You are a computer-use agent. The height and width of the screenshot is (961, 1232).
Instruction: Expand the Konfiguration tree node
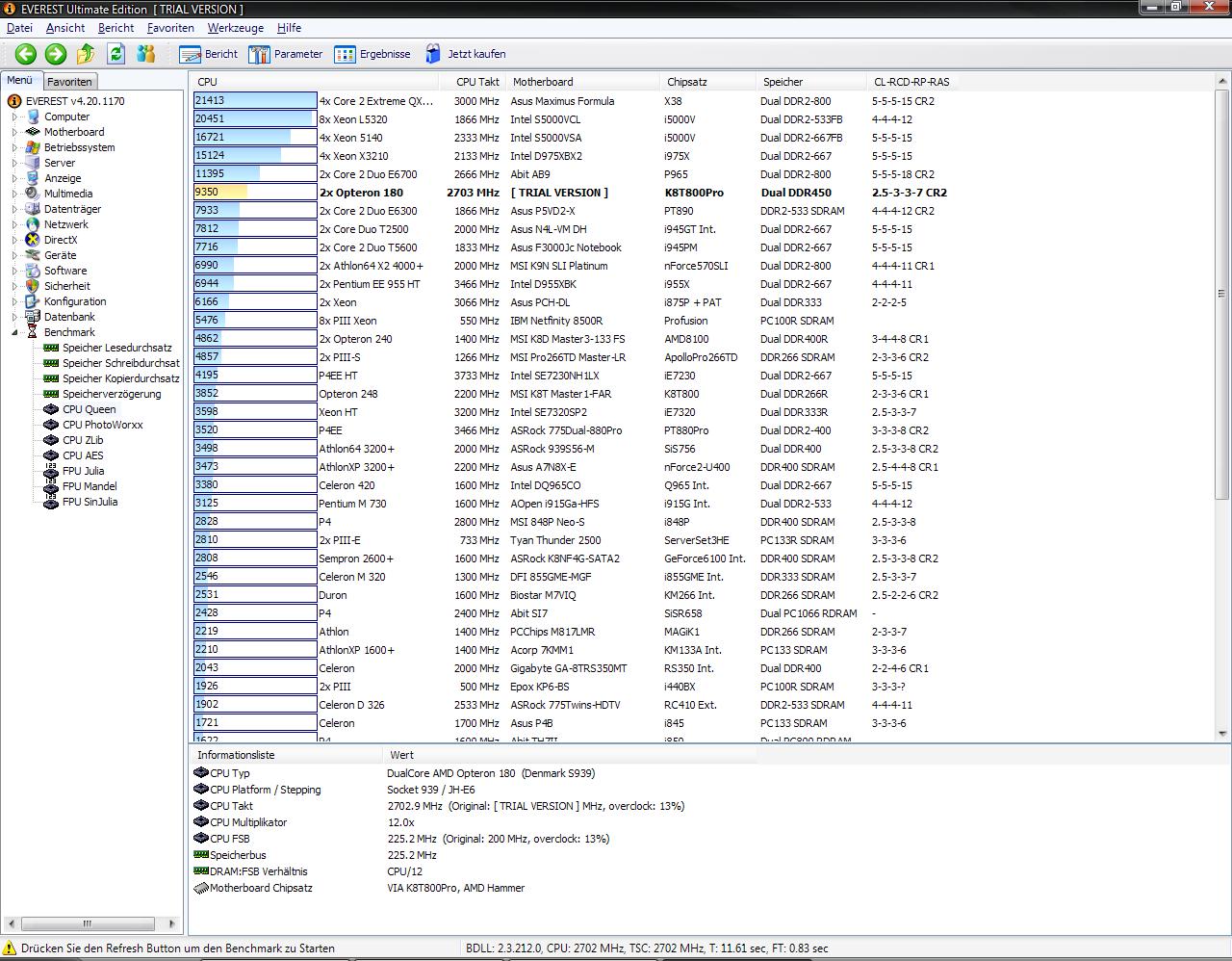click(14, 301)
